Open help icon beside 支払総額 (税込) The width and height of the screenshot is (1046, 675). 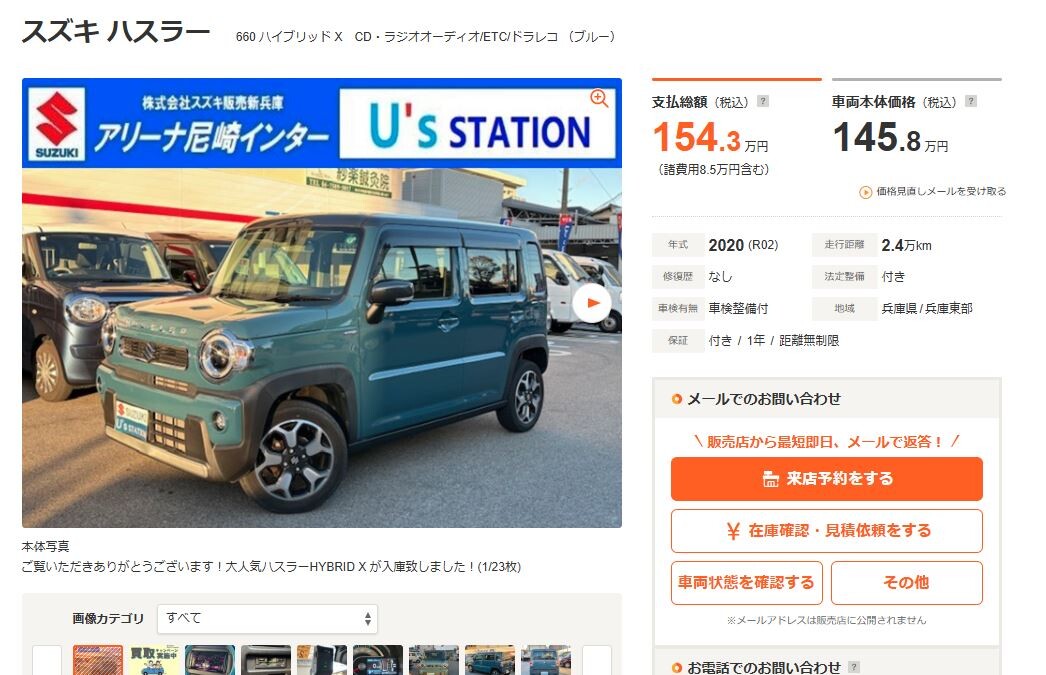[x=763, y=101]
